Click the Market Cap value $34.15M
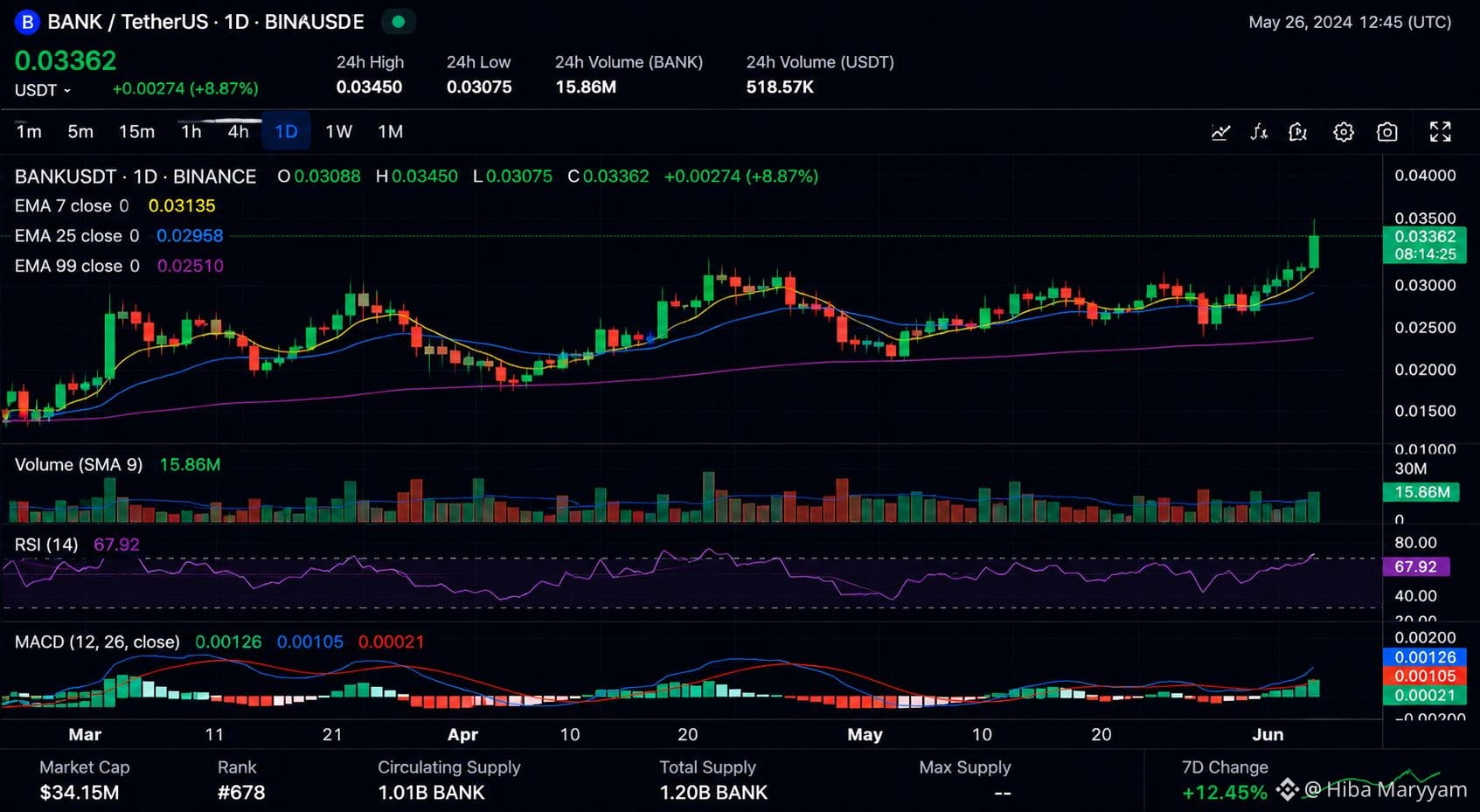The width and height of the screenshot is (1480, 812). [79, 793]
